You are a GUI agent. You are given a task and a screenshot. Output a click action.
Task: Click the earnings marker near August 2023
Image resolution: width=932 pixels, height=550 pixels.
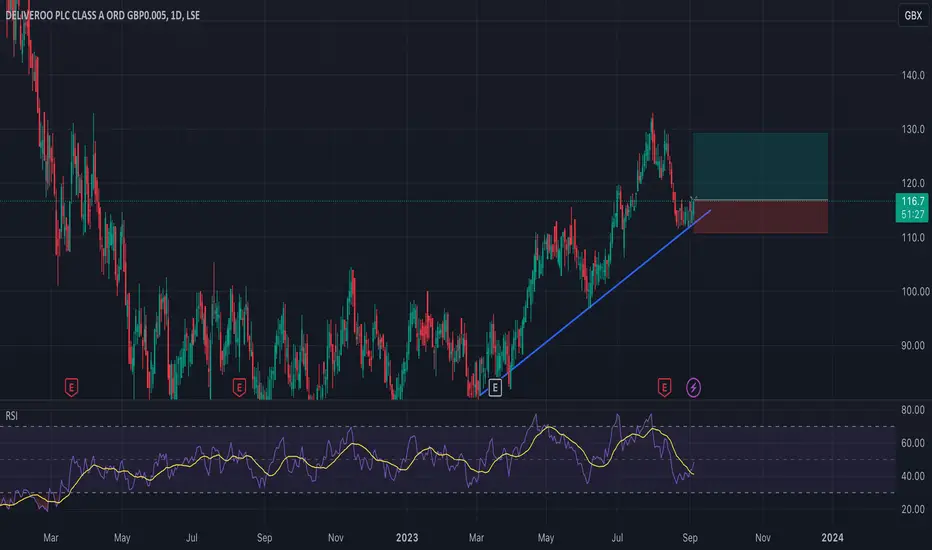(x=664, y=388)
